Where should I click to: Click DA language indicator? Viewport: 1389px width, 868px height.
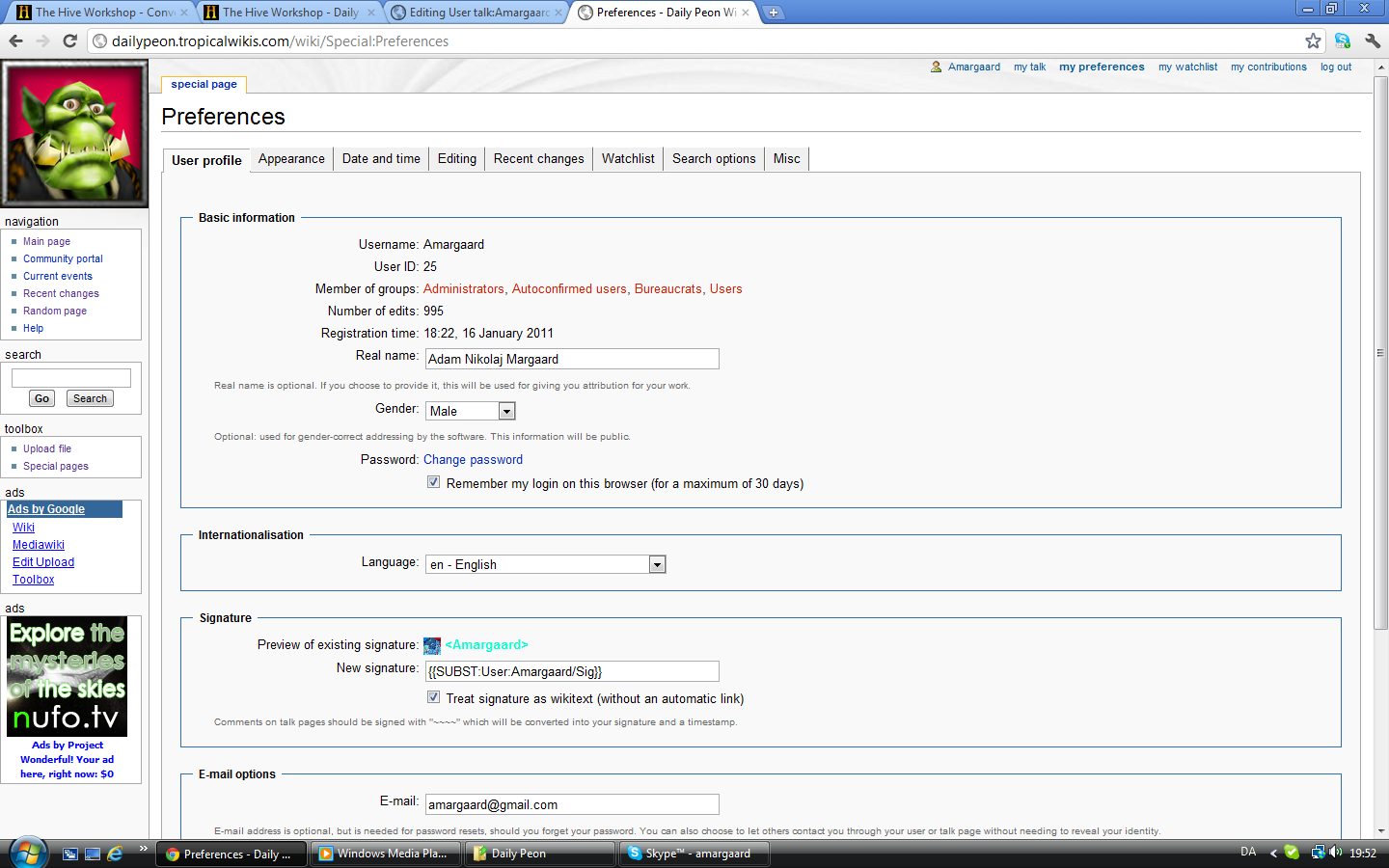pos(1248,853)
